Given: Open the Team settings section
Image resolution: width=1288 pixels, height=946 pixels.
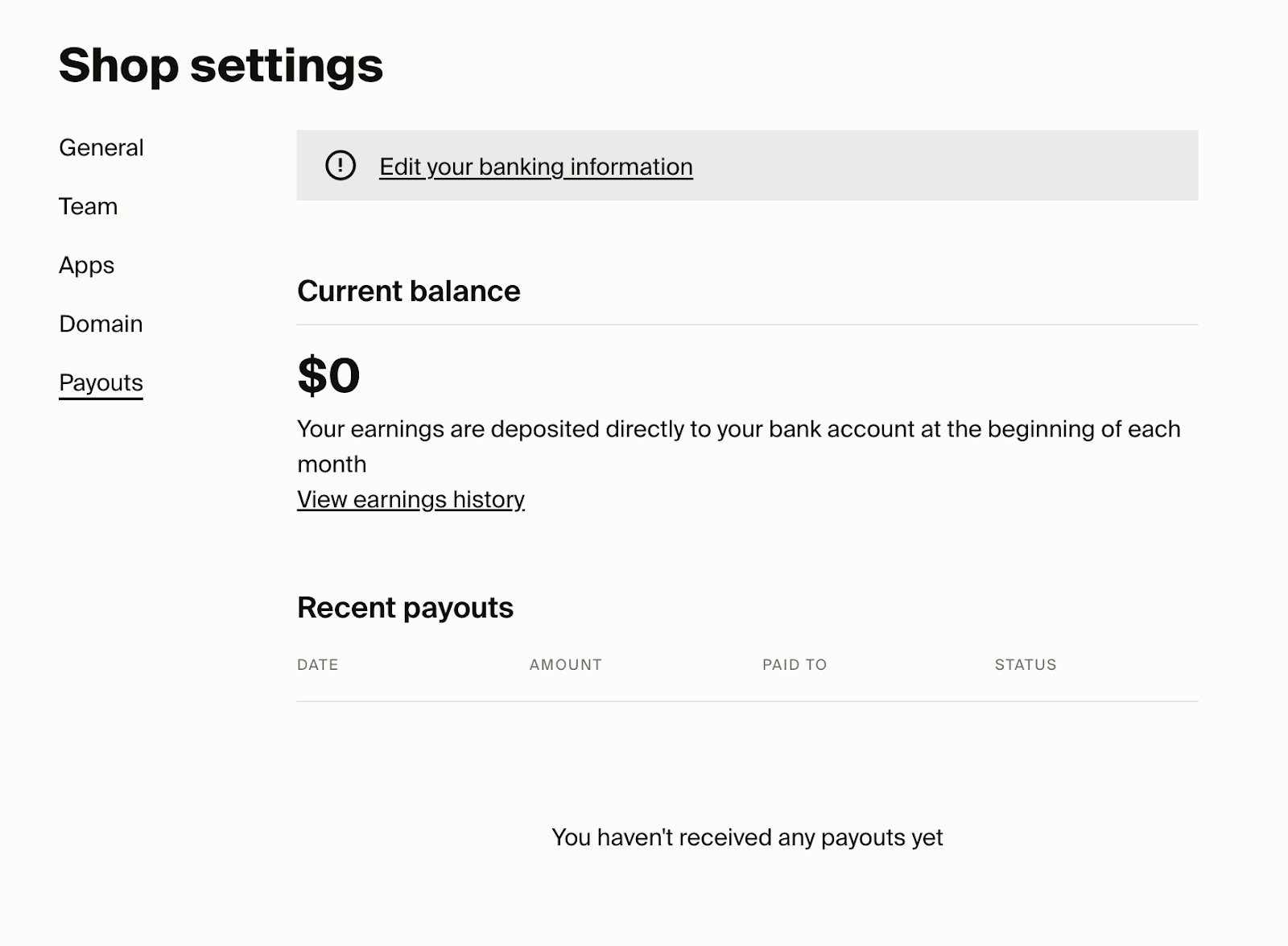Looking at the screenshot, I should click(89, 206).
